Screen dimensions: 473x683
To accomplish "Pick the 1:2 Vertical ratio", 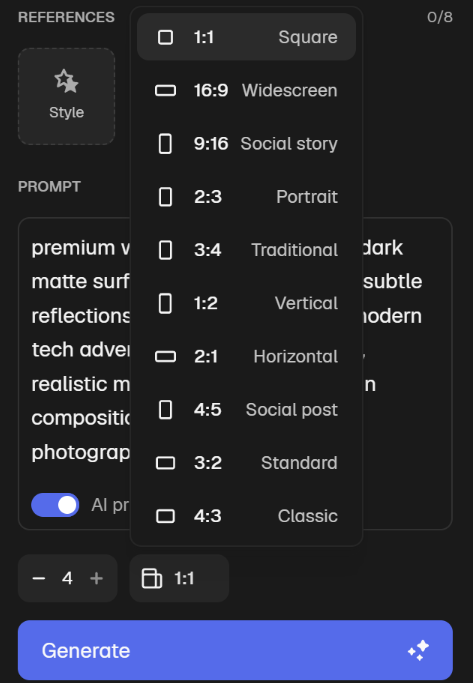I will (247, 303).
